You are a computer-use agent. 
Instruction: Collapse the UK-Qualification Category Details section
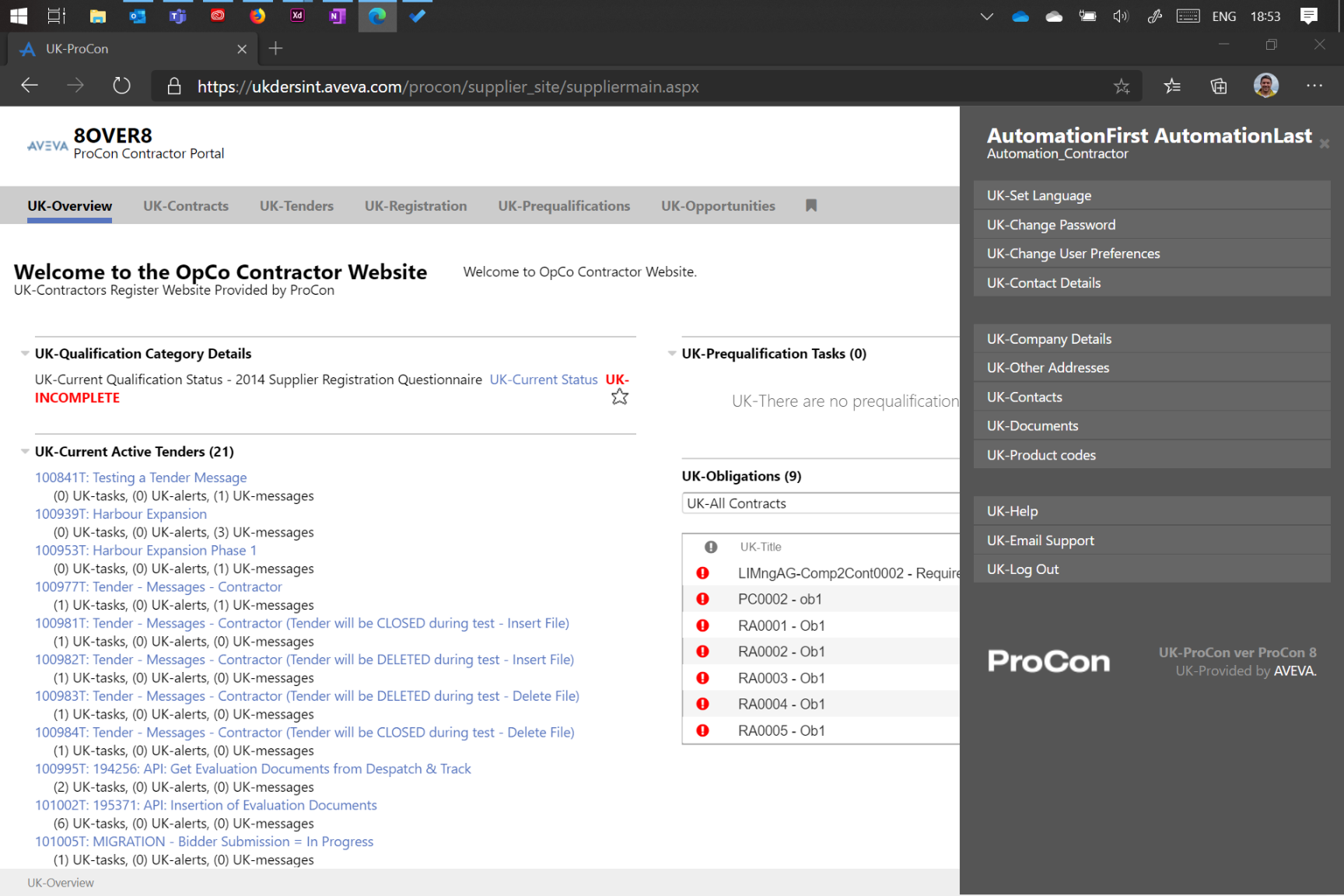(x=25, y=354)
